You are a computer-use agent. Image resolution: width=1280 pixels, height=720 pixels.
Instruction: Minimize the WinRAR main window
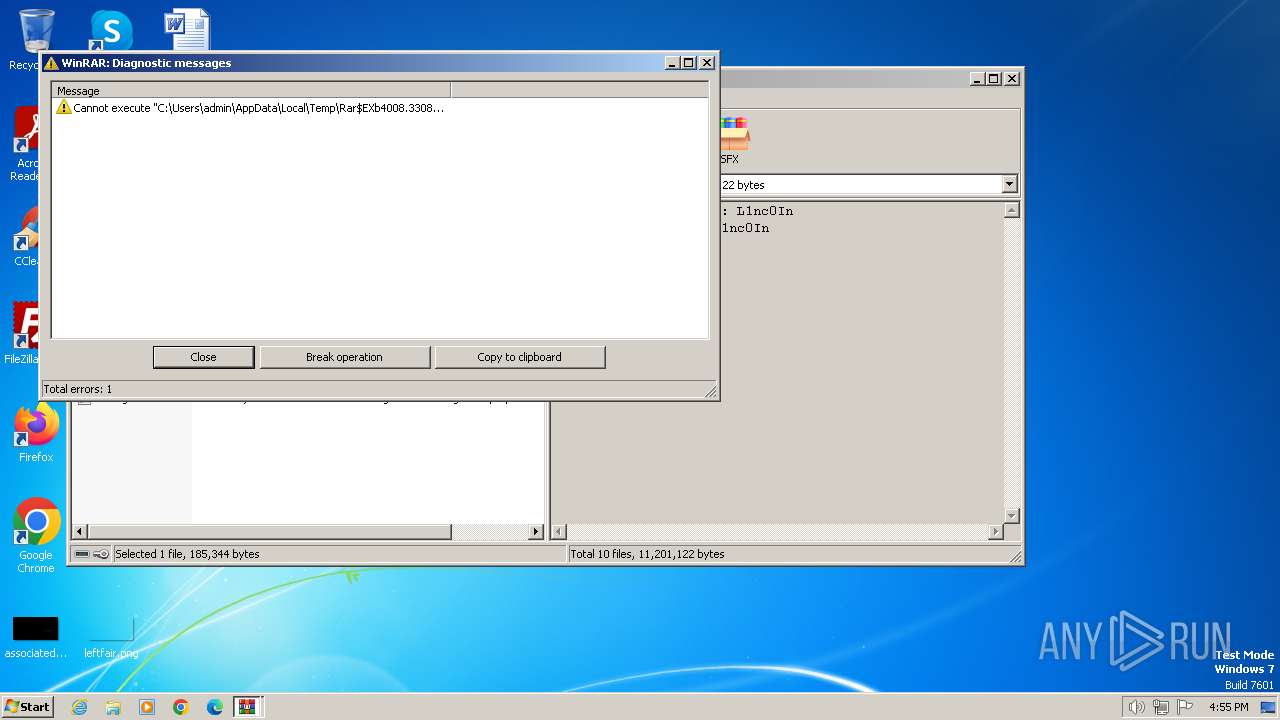pyautogui.click(x=978, y=78)
